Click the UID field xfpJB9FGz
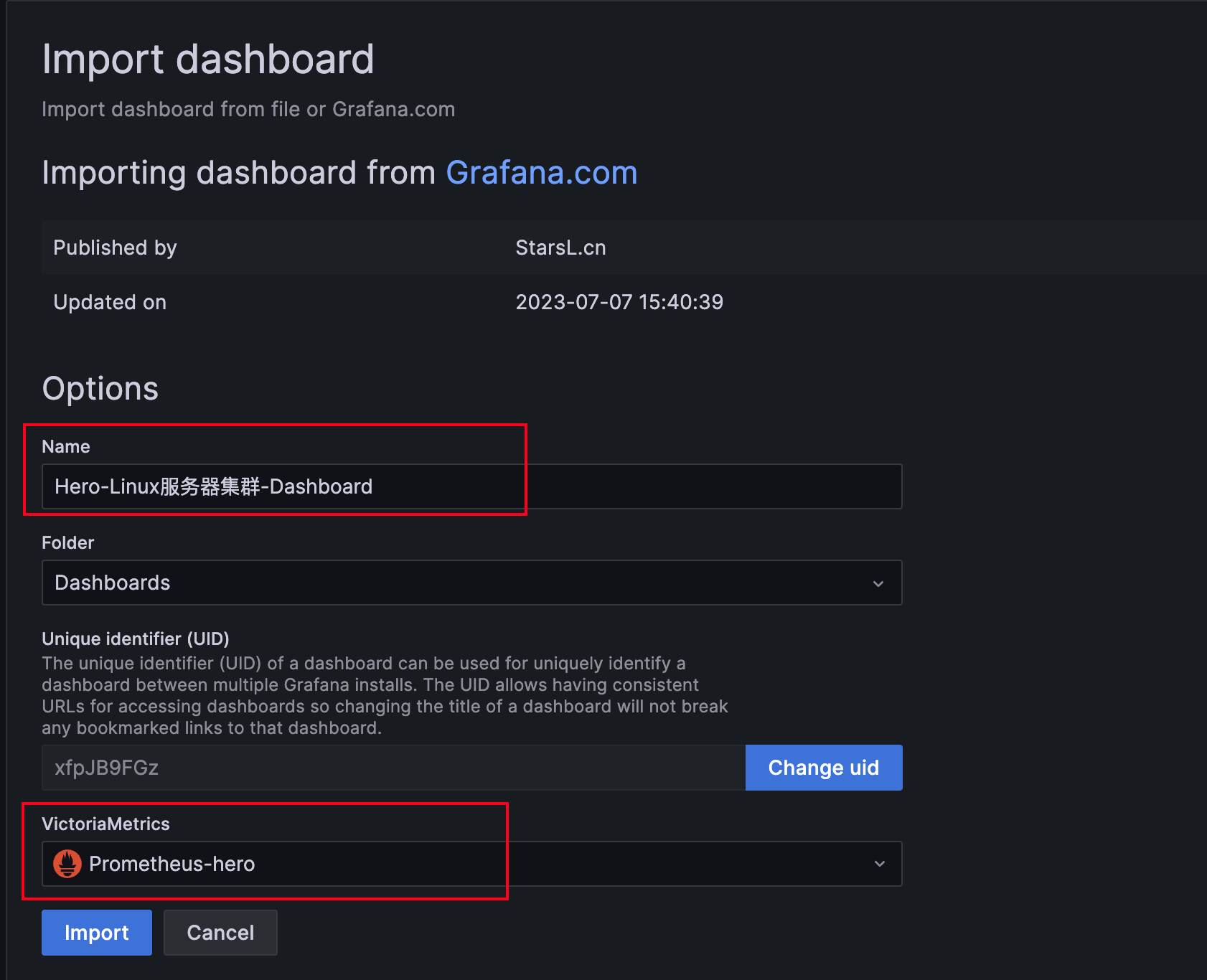Image resolution: width=1207 pixels, height=980 pixels. [x=393, y=768]
